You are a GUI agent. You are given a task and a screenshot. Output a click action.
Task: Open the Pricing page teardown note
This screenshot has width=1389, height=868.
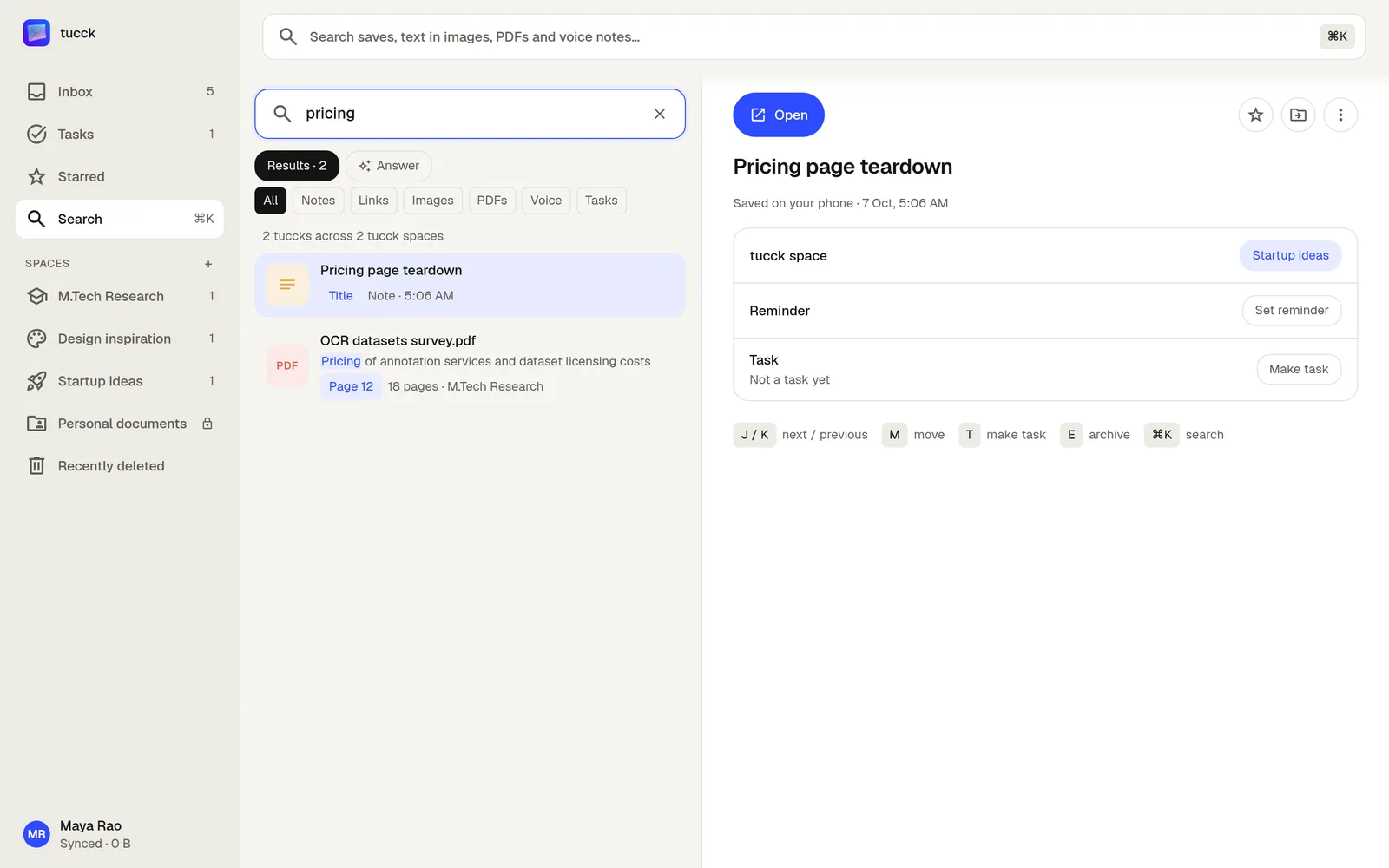pyautogui.click(x=779, y=115)
